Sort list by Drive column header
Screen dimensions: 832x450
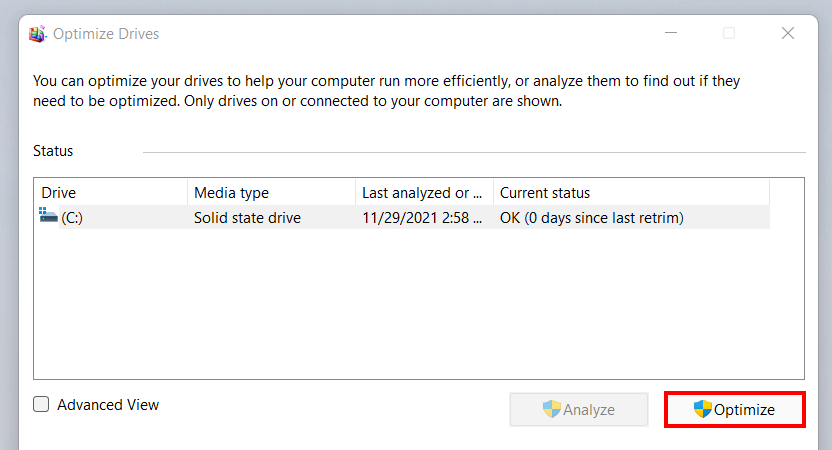coord(111,193)
